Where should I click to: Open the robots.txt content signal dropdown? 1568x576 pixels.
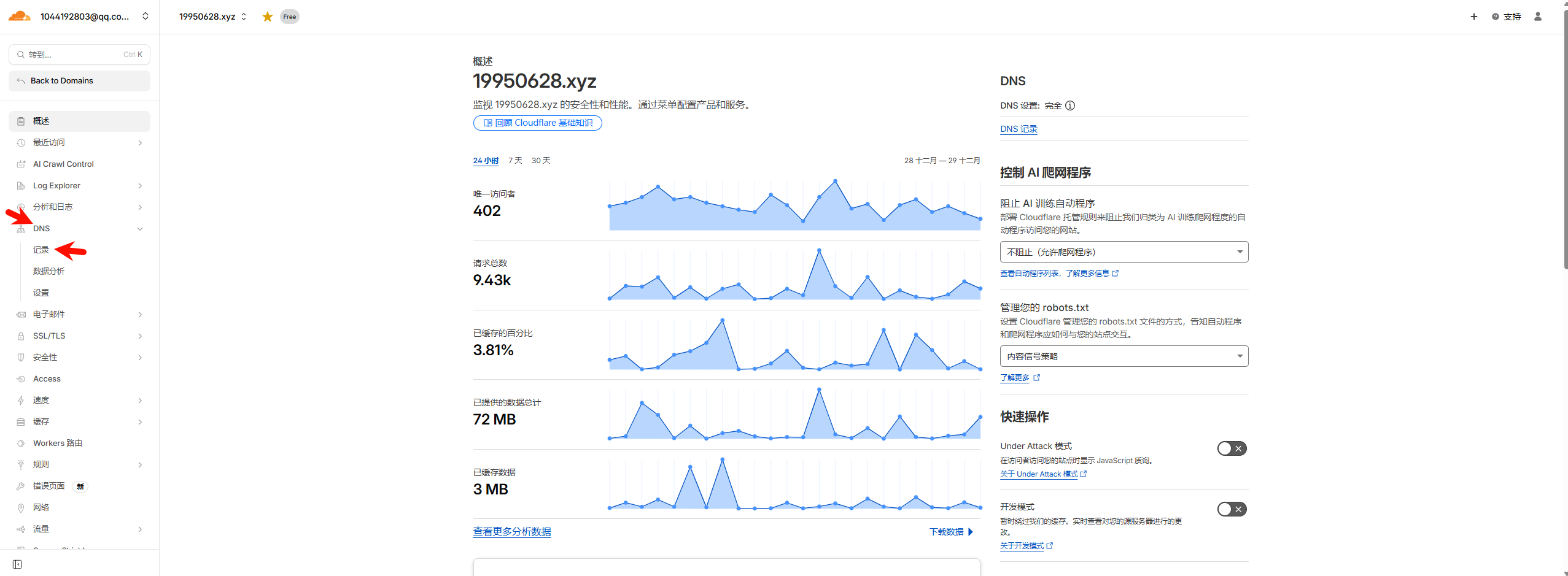tap(1124, 356)
